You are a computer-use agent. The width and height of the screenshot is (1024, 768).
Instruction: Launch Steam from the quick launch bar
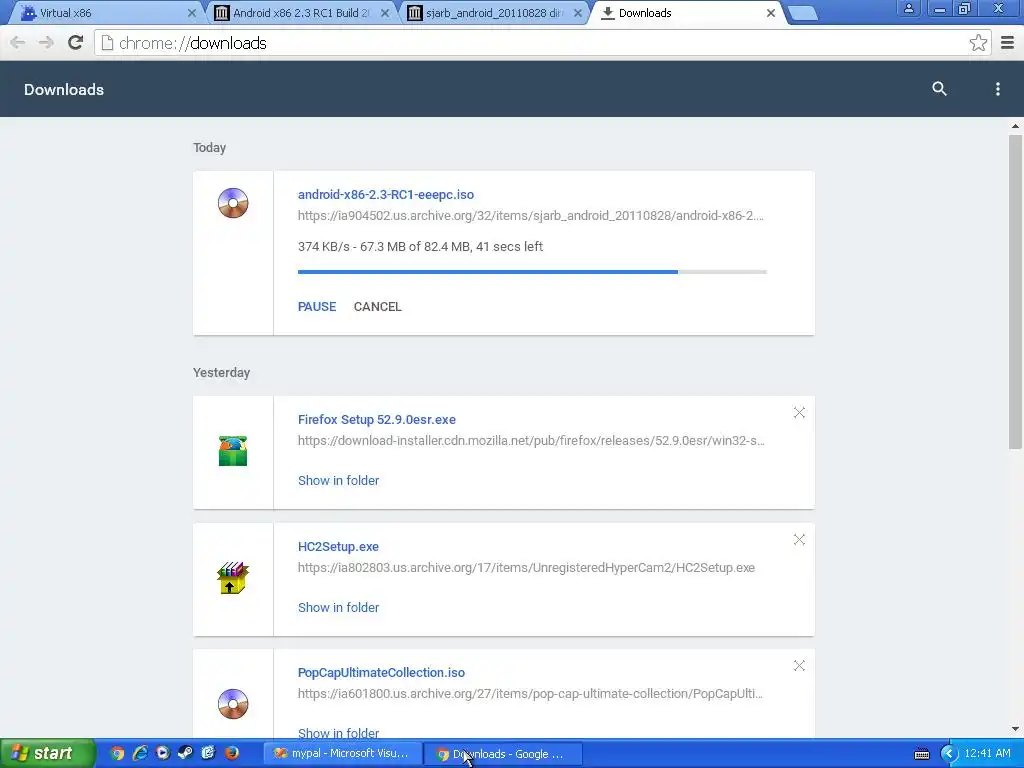(x=185, y=754)
